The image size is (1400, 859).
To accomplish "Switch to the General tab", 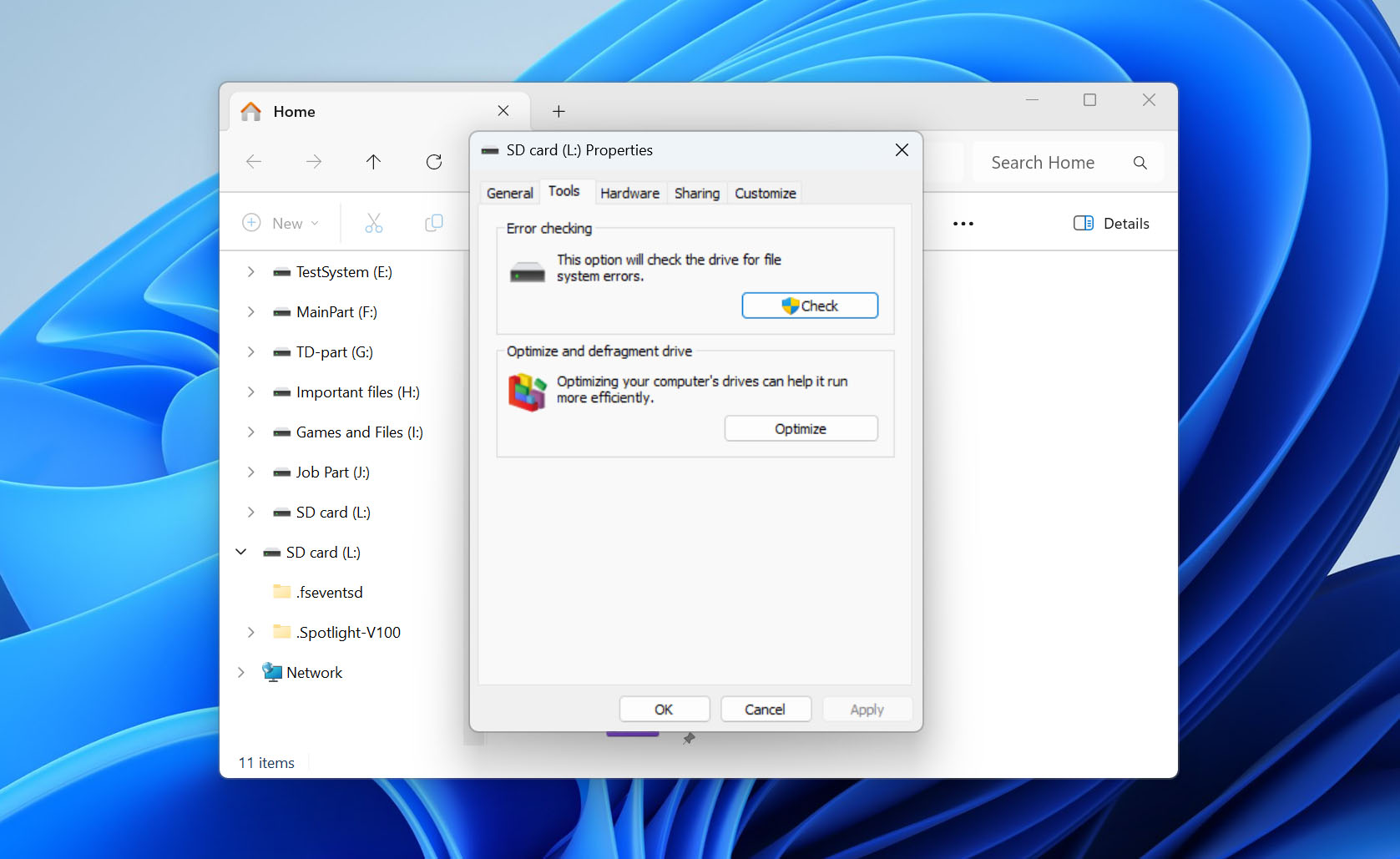I will [509, 193].
